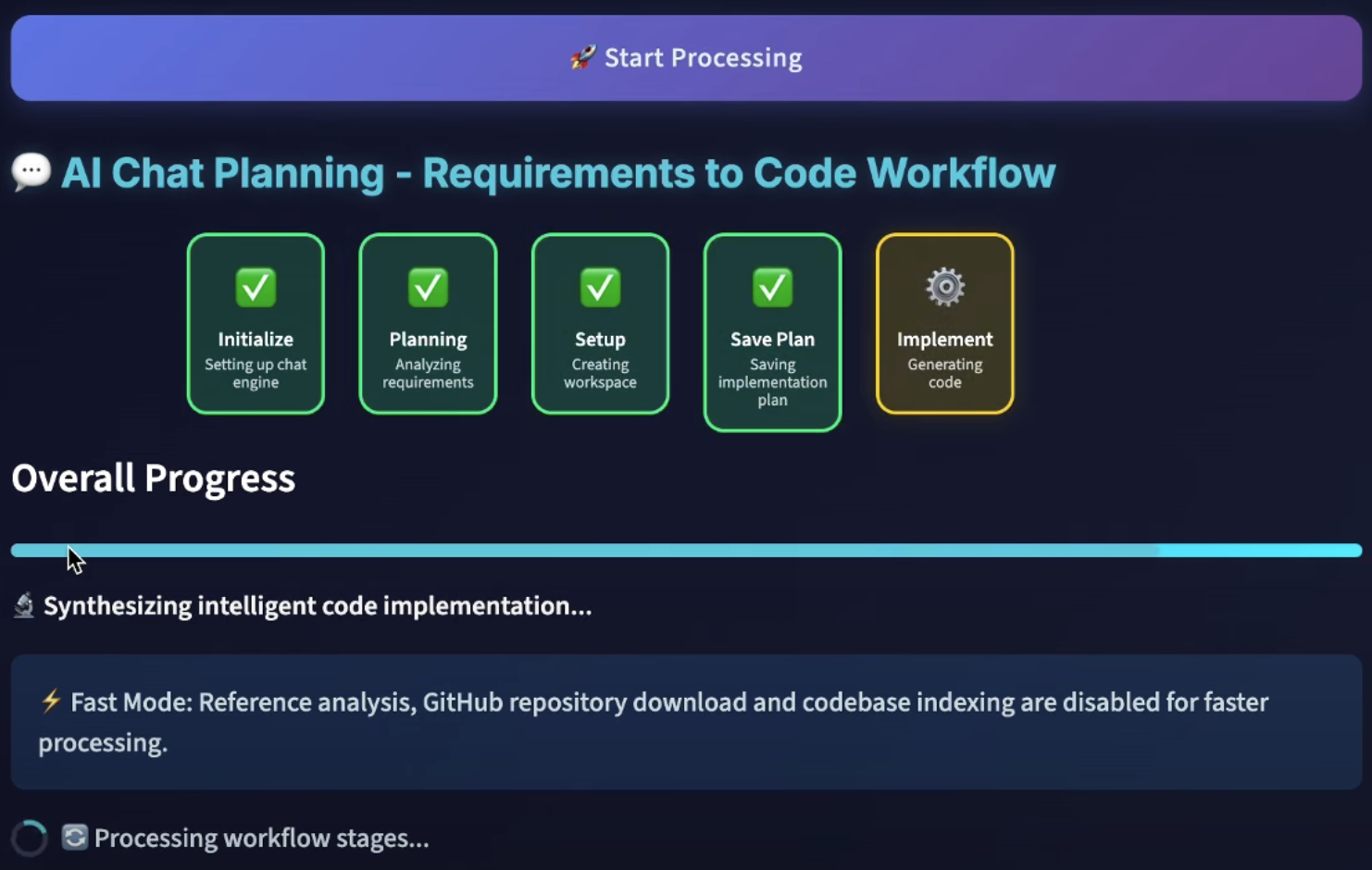Click the loading spinner near Processing workflow
This screenshot has width=1372, height=870.
pos(30,839)
